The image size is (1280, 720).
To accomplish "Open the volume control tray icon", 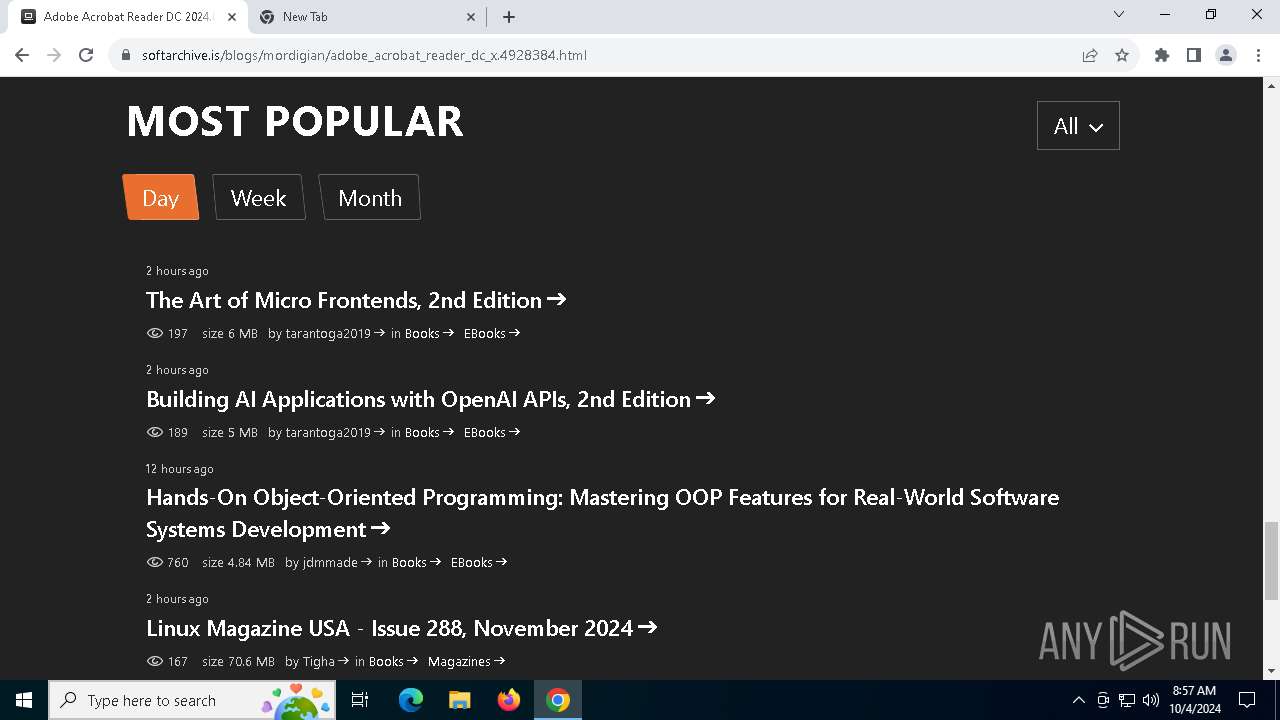I will (1150, 700).
